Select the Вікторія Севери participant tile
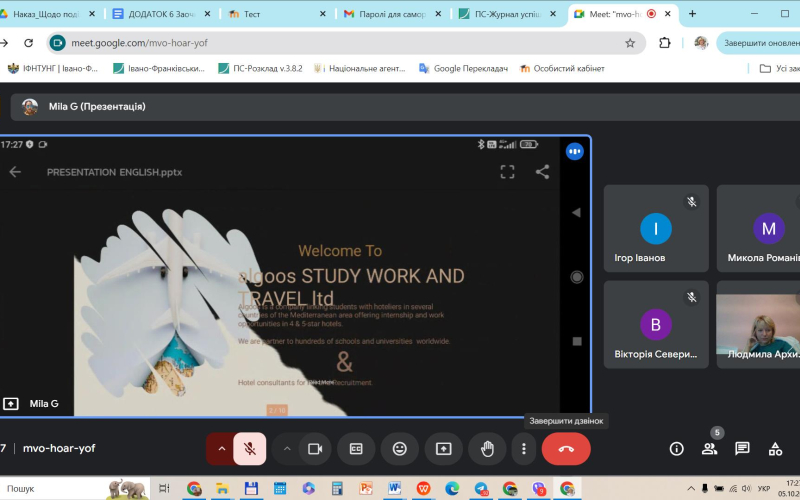The width and height of the screenshot is (800, 500). tap(656, 324)
